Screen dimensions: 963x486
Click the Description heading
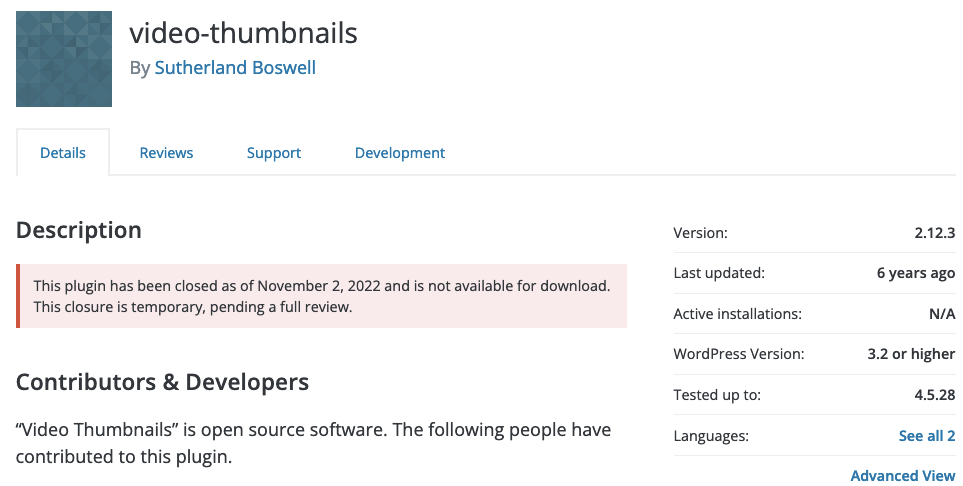click(79, 230)
